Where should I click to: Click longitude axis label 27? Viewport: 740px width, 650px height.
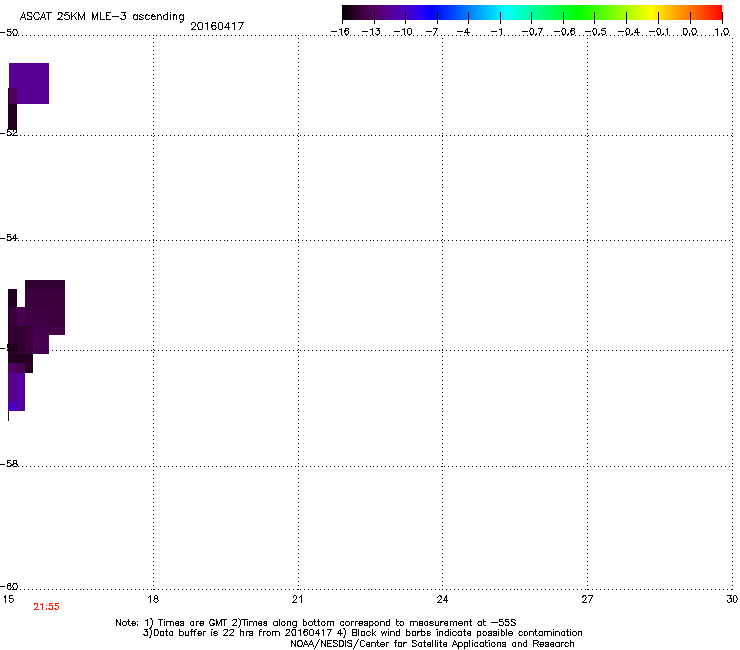[x=587, y=599]
